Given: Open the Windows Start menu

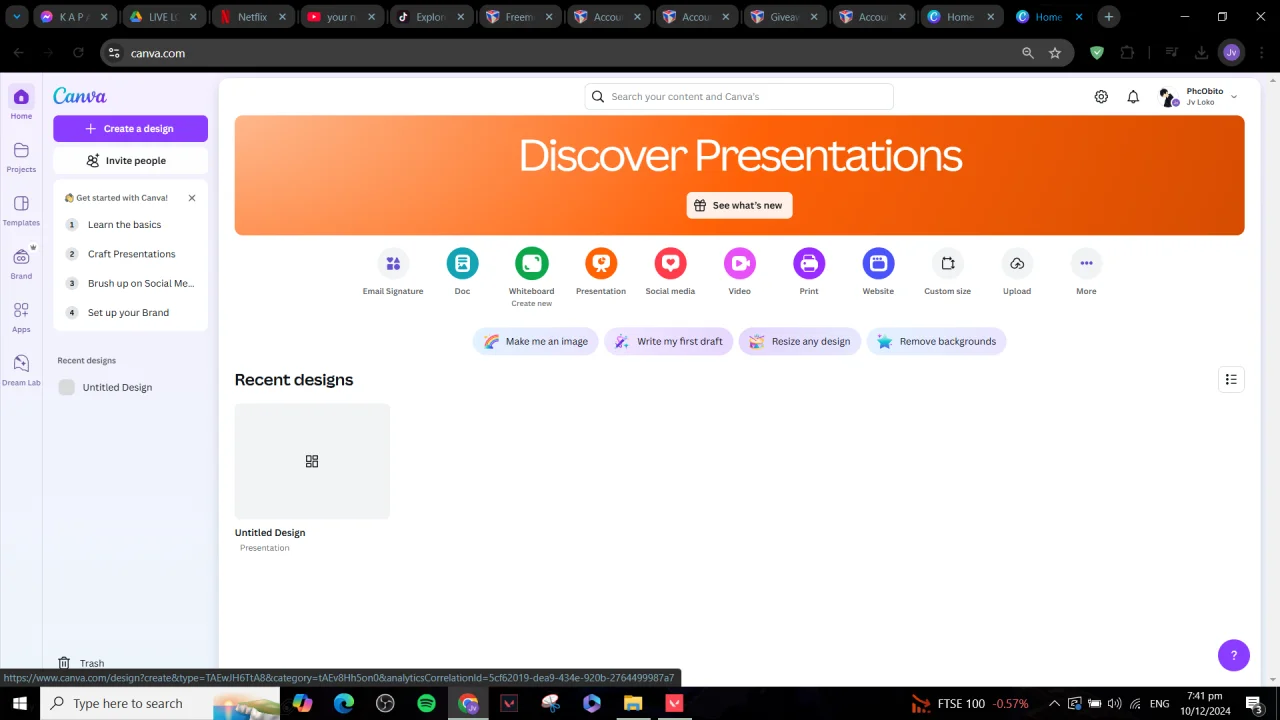Looking at the screenshot, I should (20, 704).
